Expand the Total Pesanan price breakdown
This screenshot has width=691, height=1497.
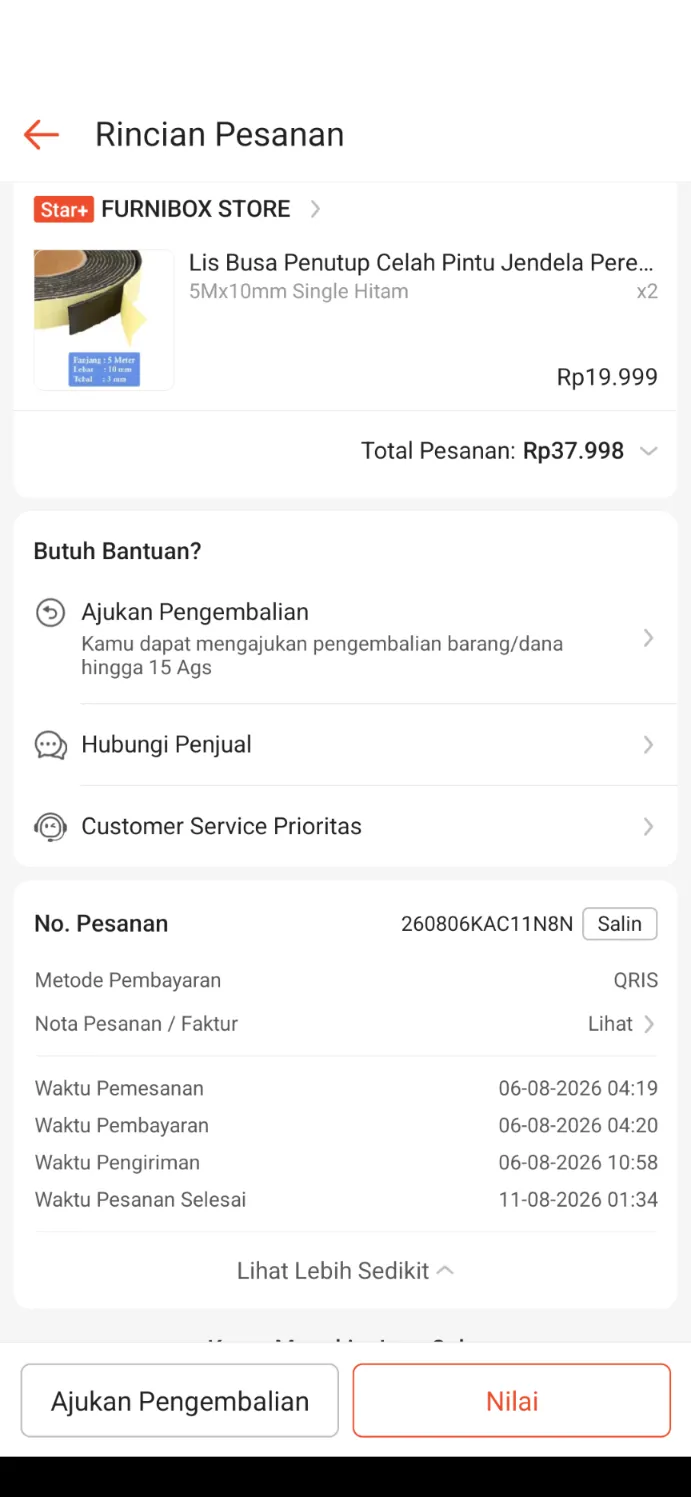pos(648,451)
